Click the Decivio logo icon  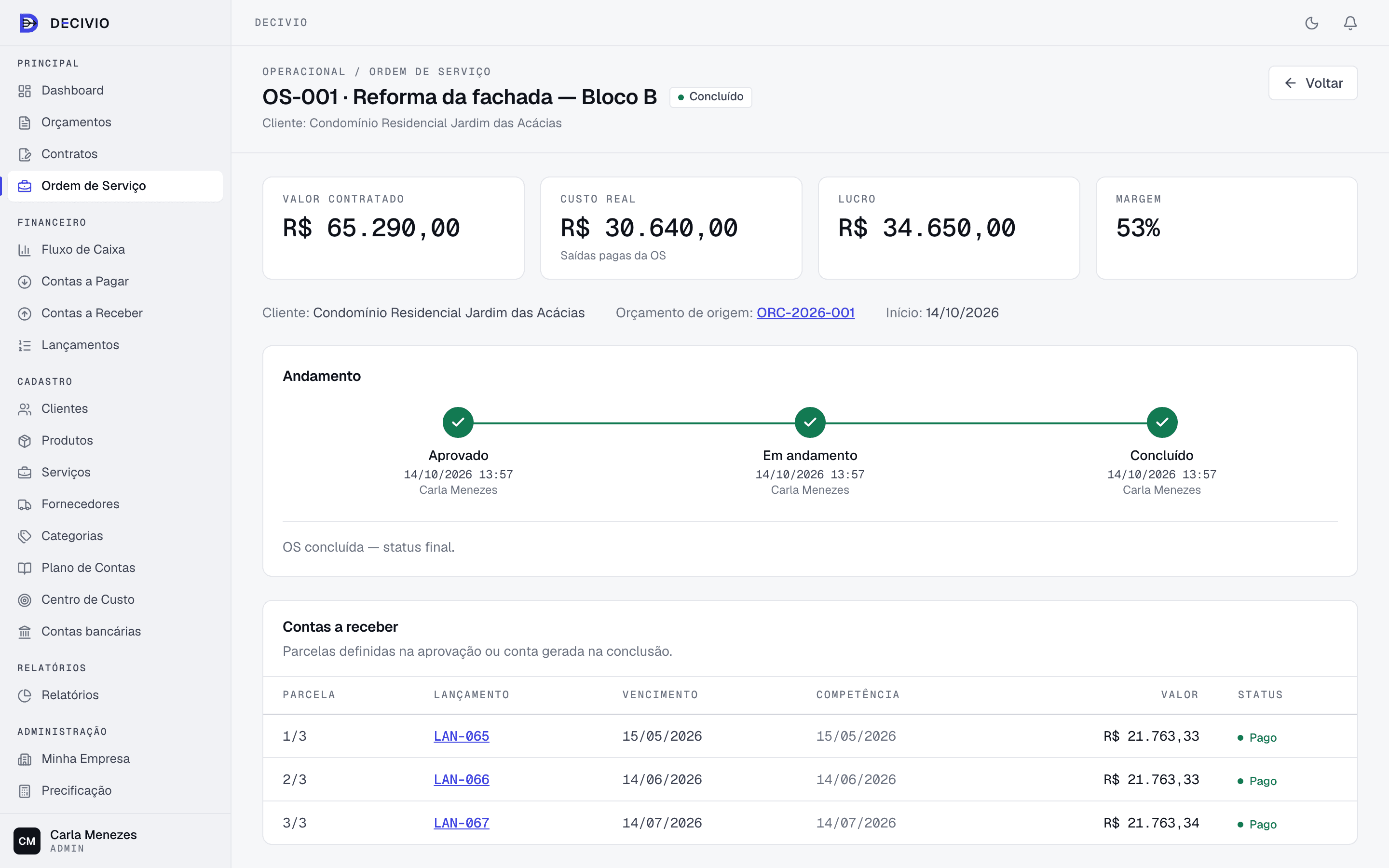pyautogui.click(x=29, y=23)
